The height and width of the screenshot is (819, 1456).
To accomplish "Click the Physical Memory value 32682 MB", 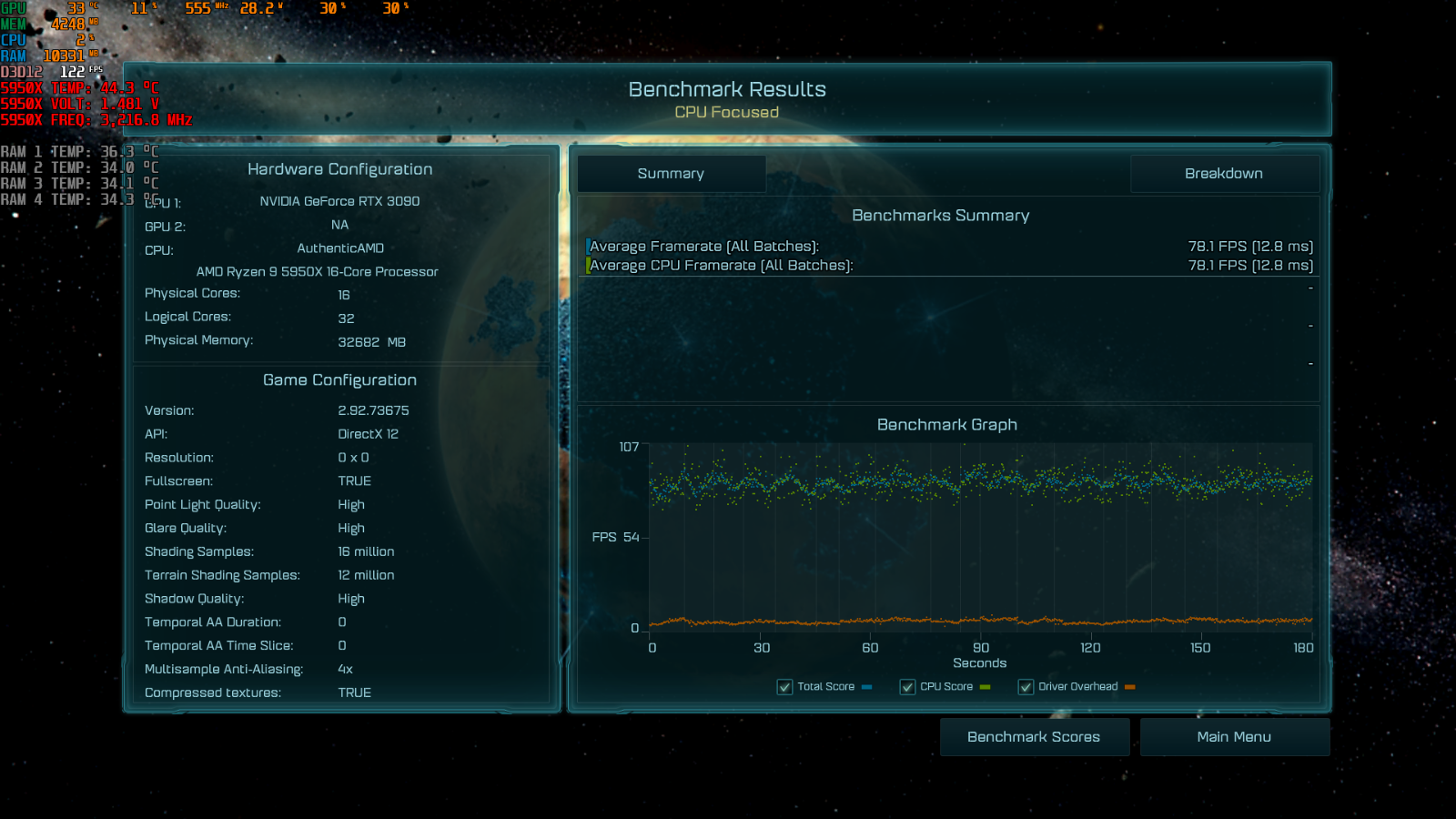I will tap(371, 342).
